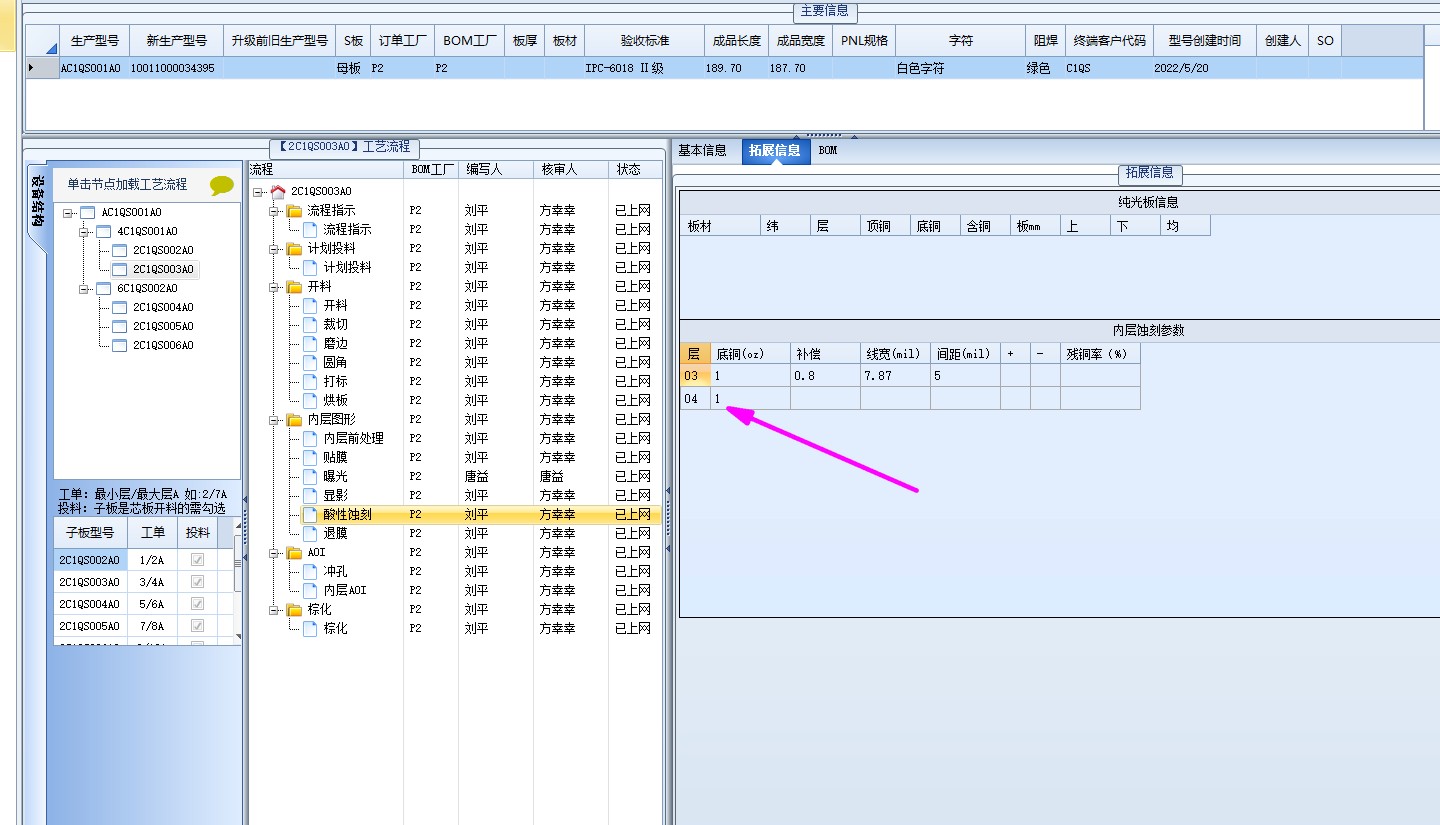Click the 终端客户代码 column header

1110,41
